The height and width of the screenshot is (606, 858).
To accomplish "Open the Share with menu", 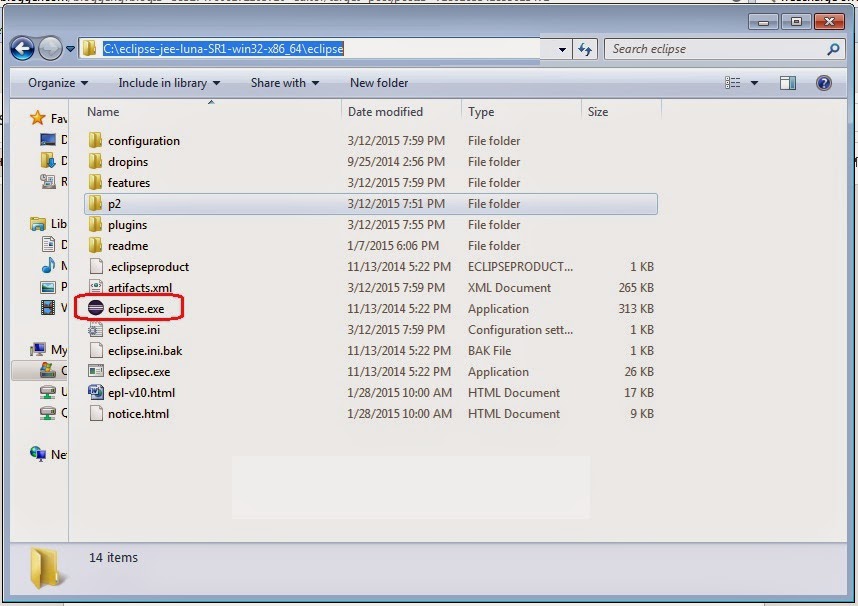I will pyautogui.click(x=285, y=83).
